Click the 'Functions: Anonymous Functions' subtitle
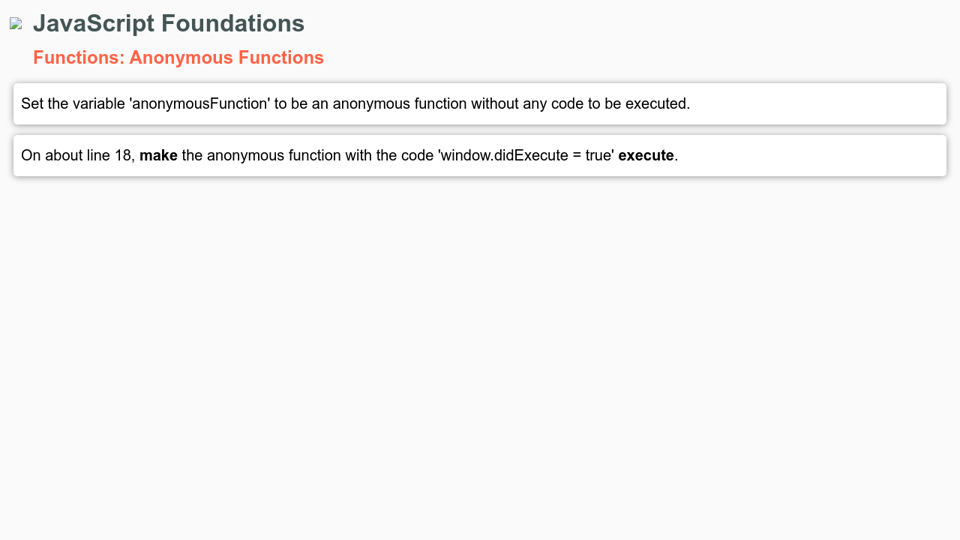The width and height of the screenshot is (960, 540). (x=178, y=58)
